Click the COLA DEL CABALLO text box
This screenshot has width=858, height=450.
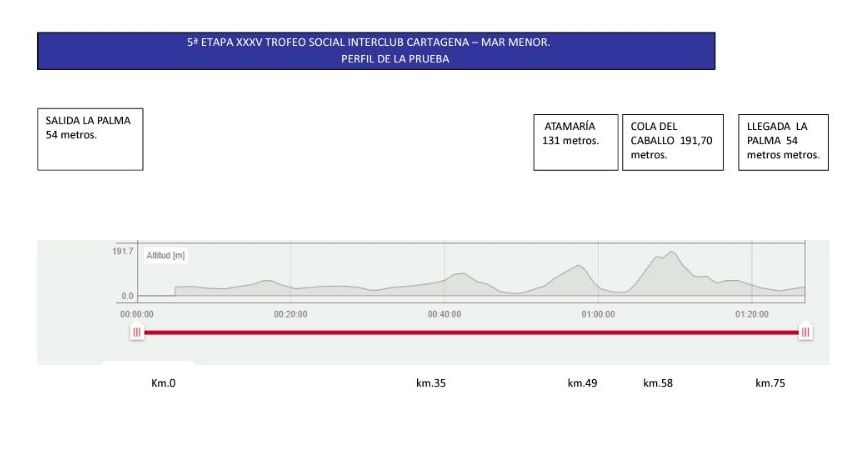[x=672, y=142]
